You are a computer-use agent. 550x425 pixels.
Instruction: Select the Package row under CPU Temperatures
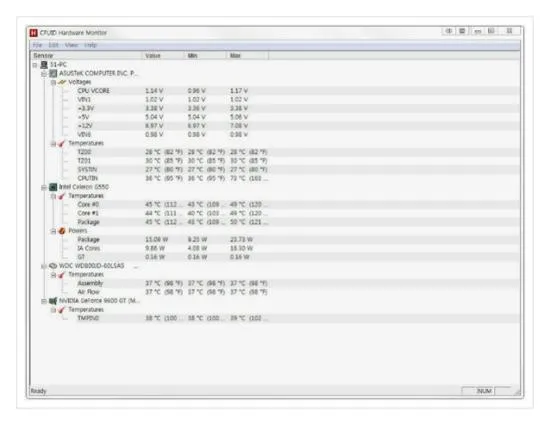tap(275, 222)
